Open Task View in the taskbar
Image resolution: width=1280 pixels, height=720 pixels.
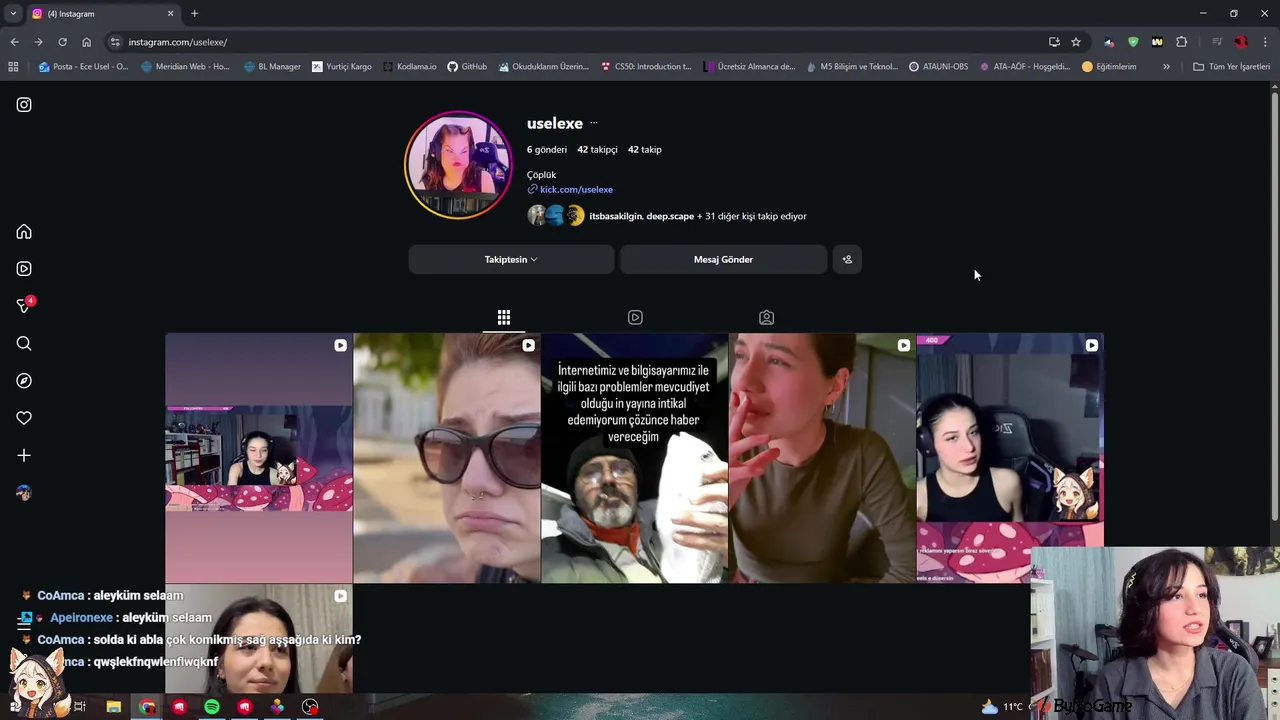click(80, 707)
